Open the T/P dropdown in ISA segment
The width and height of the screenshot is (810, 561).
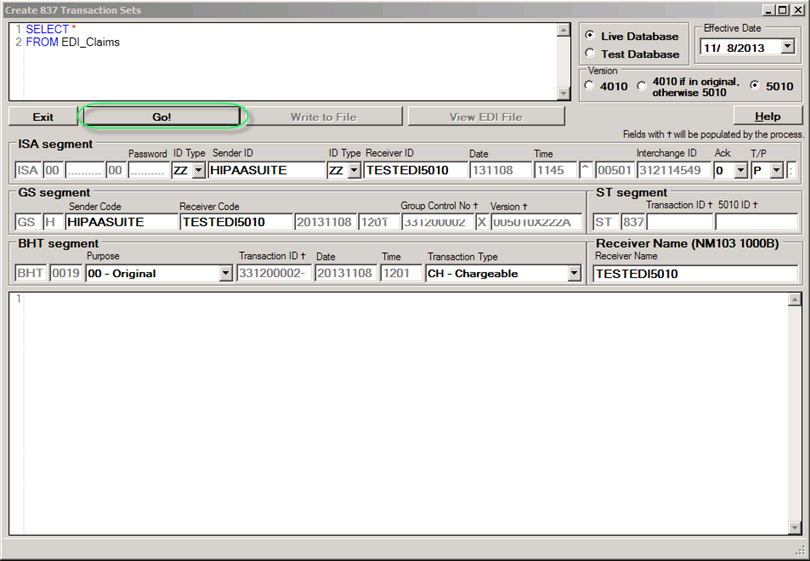tap(777, 171)
